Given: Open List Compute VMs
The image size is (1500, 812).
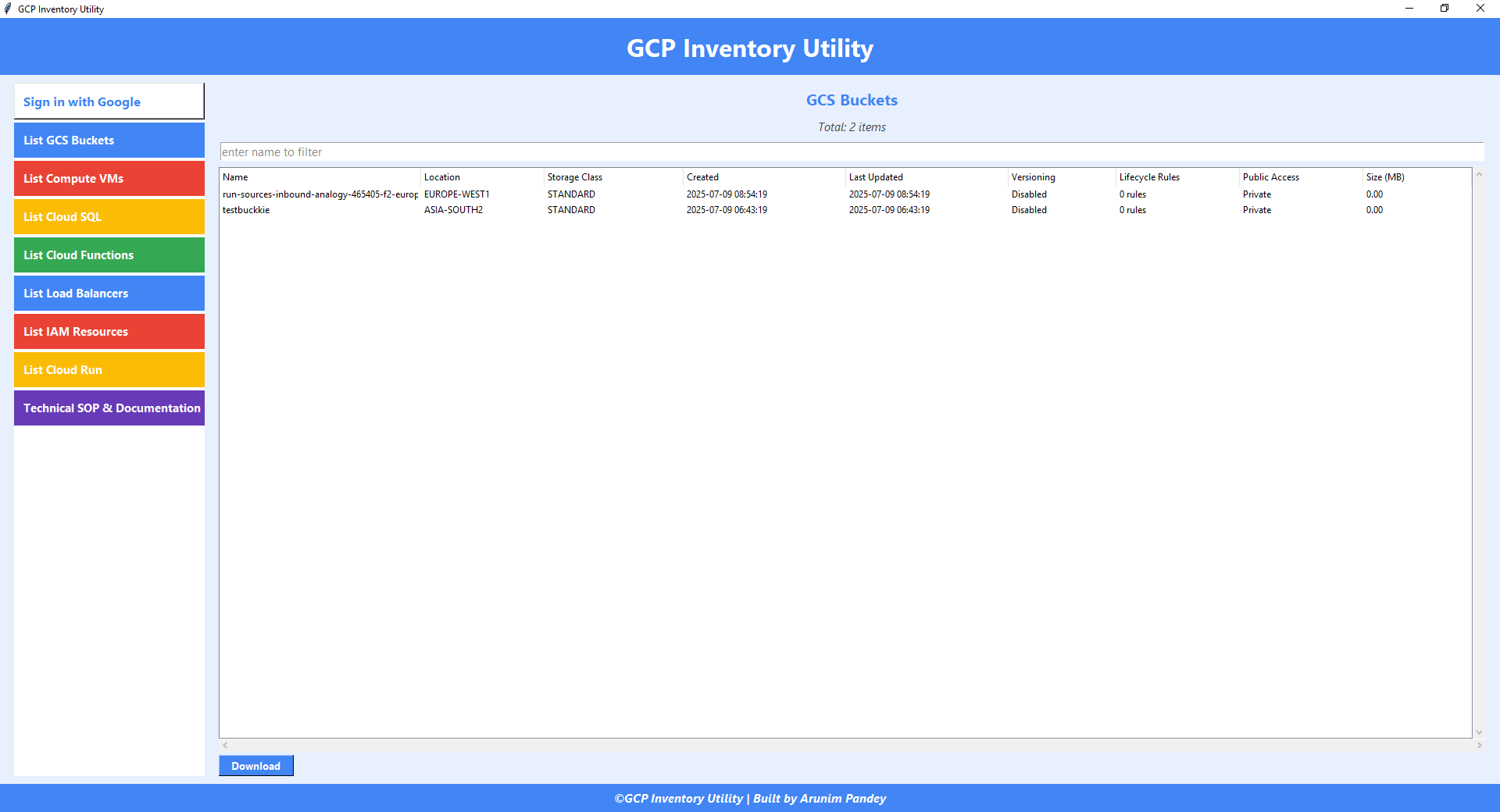Looking at the screenshot, I should tap(109, 178).
